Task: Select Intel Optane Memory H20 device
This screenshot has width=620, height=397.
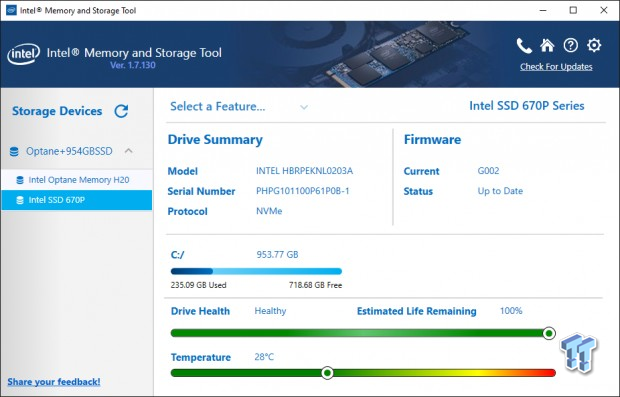Action: click(x=77, y=180)
